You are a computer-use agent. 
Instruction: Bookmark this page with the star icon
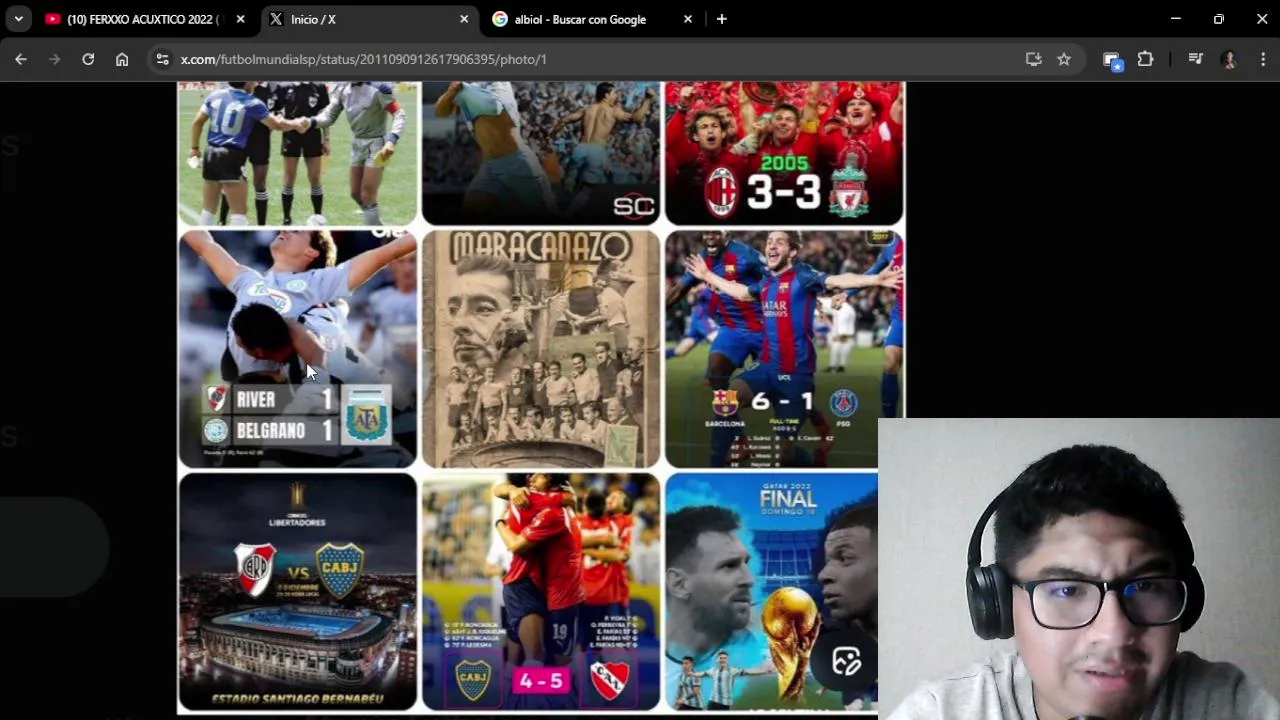pyautogui.click(x=1064, y=59)
